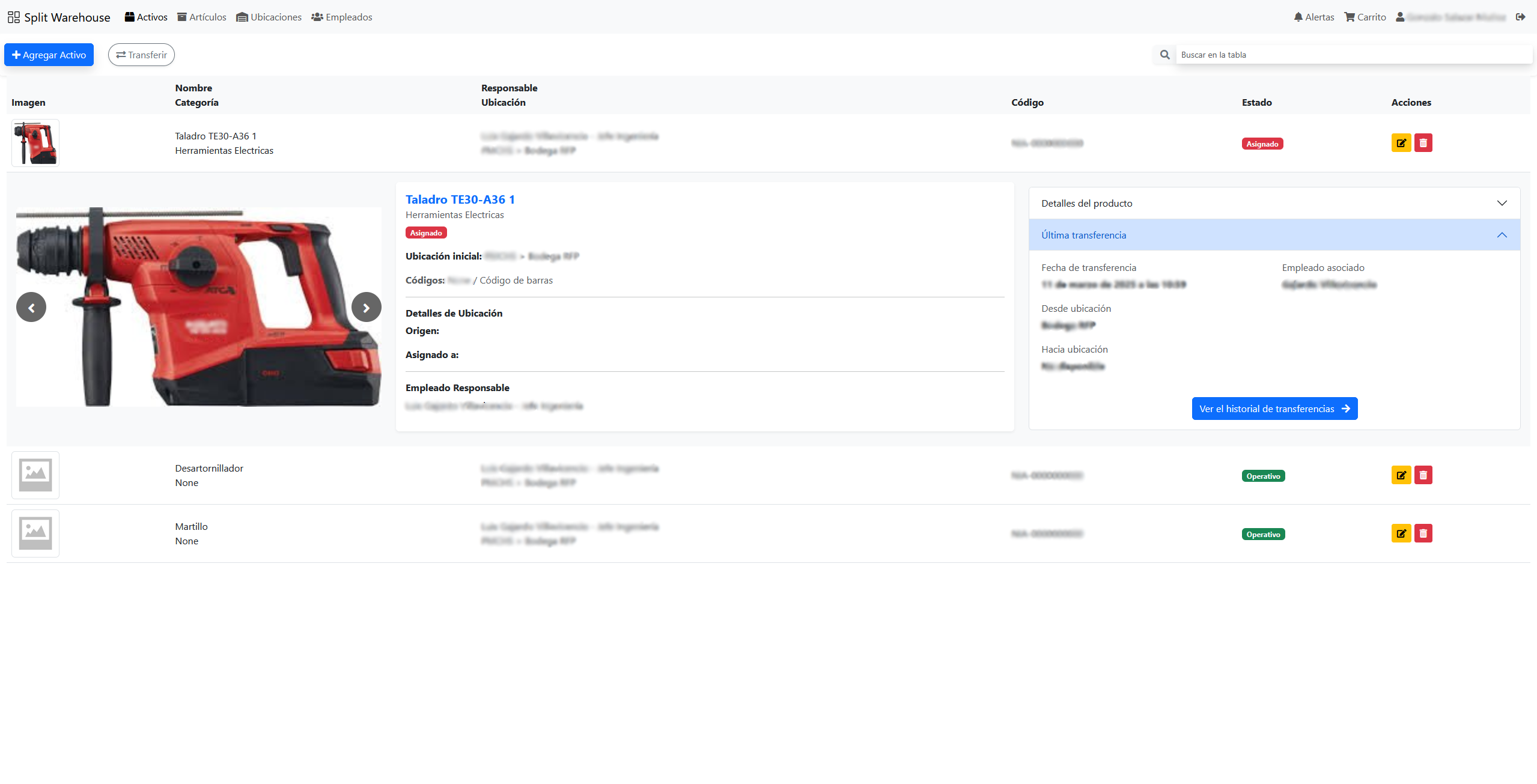Open the Artículos menu
The height and width of the screenshot is (784, 1537).
coord(202,17)
